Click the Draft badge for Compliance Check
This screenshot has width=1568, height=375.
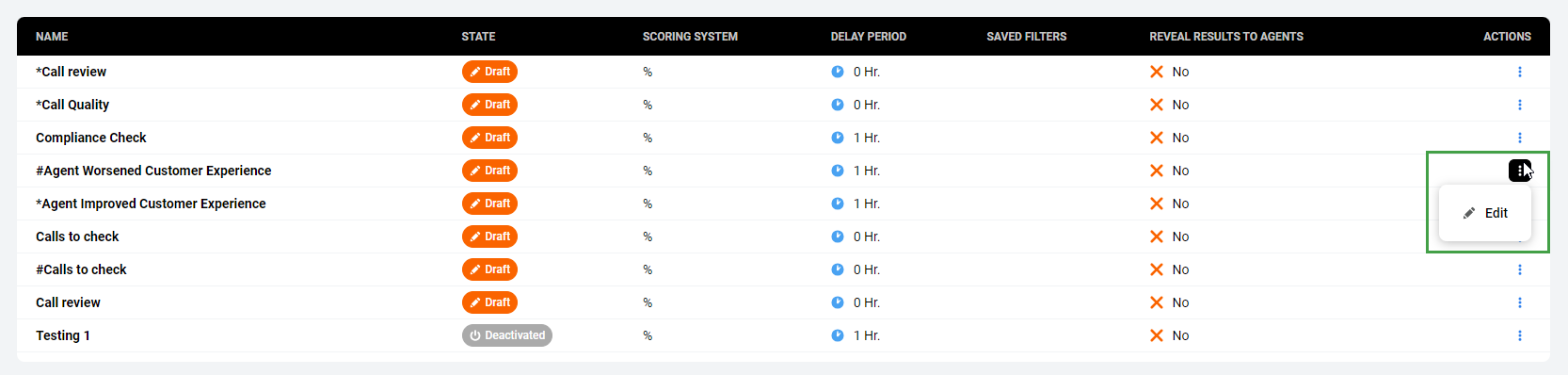point(489,138)
